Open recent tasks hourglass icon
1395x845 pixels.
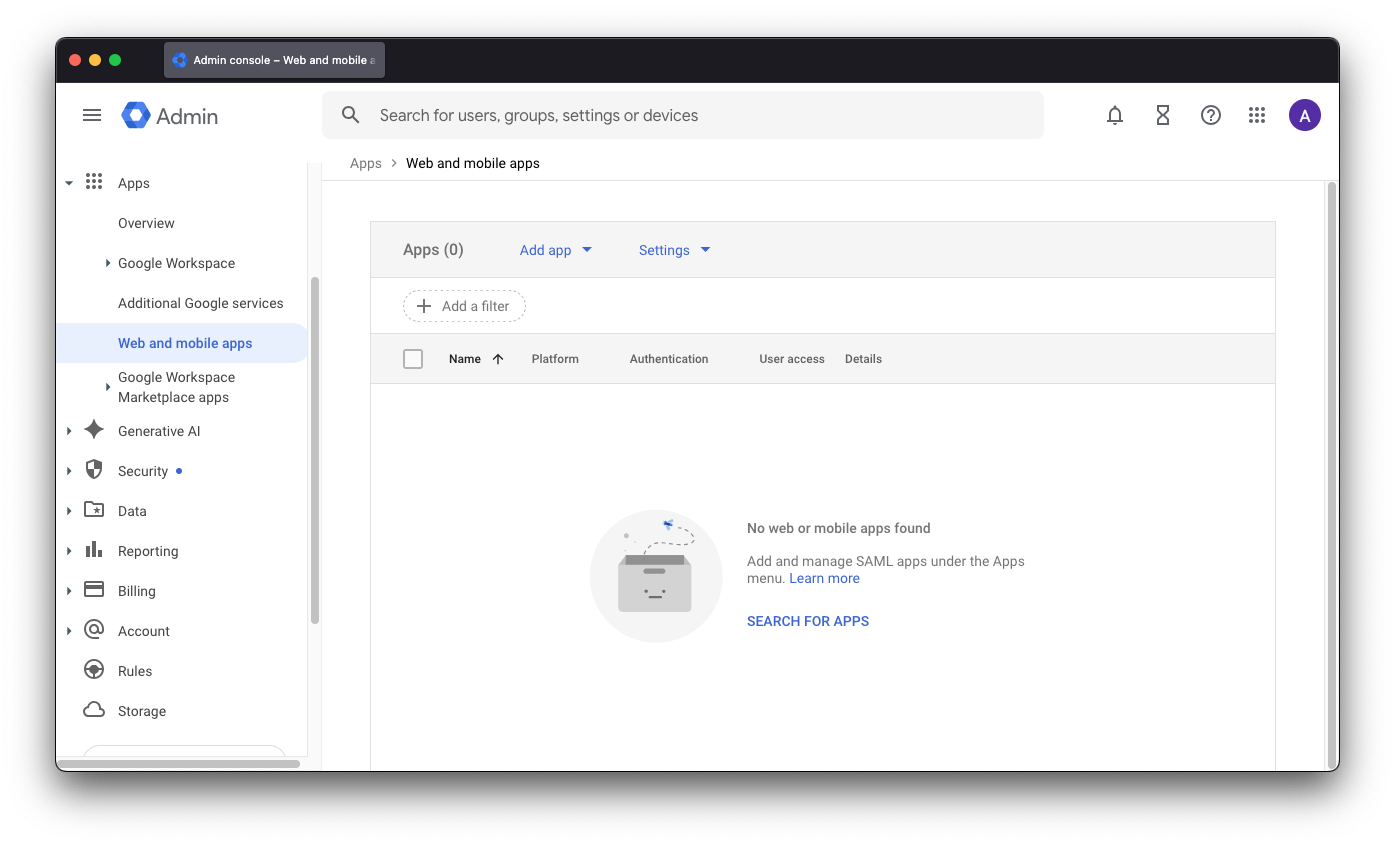[x=1162, y=115]
